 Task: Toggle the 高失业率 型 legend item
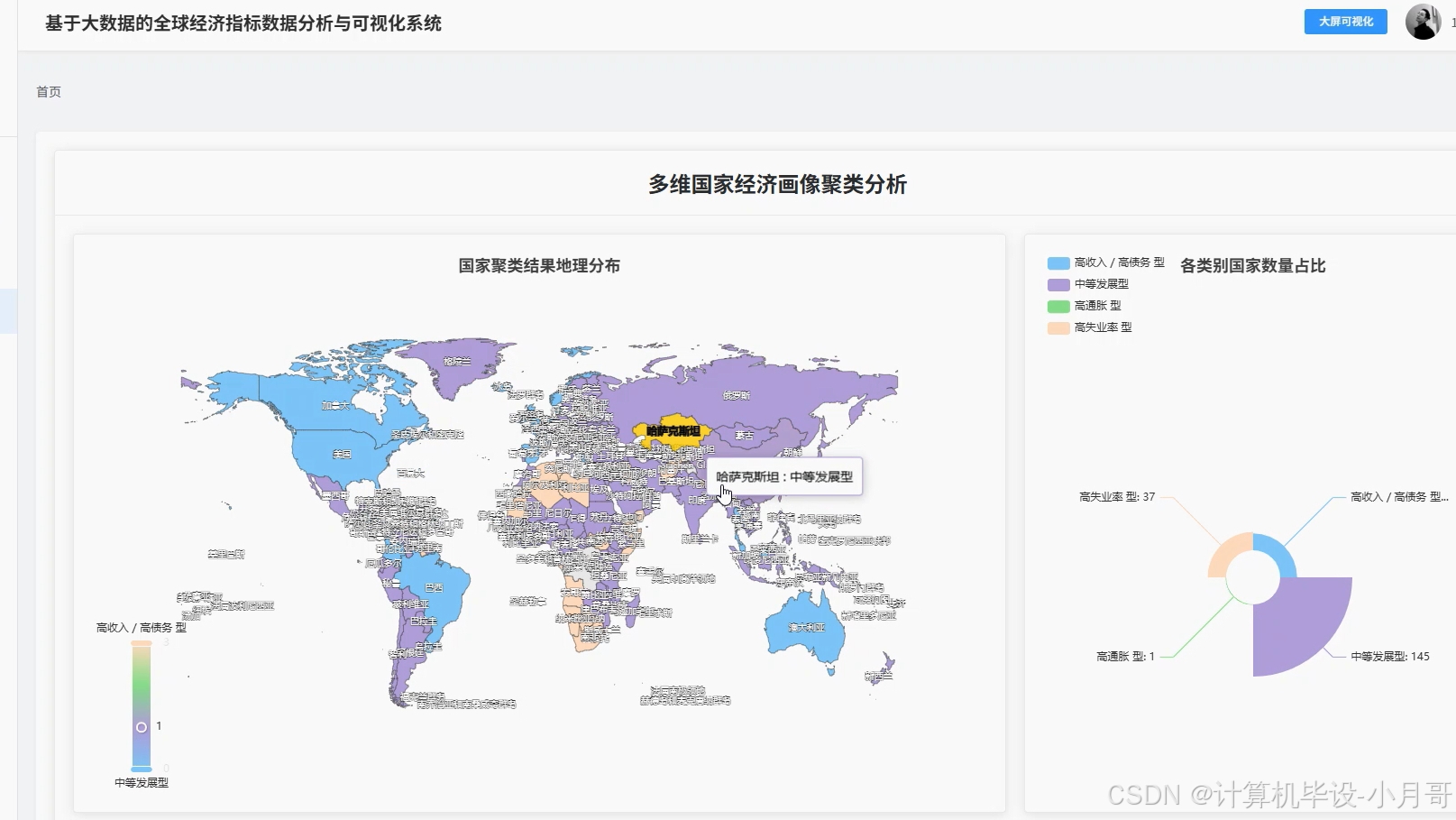1090,327
